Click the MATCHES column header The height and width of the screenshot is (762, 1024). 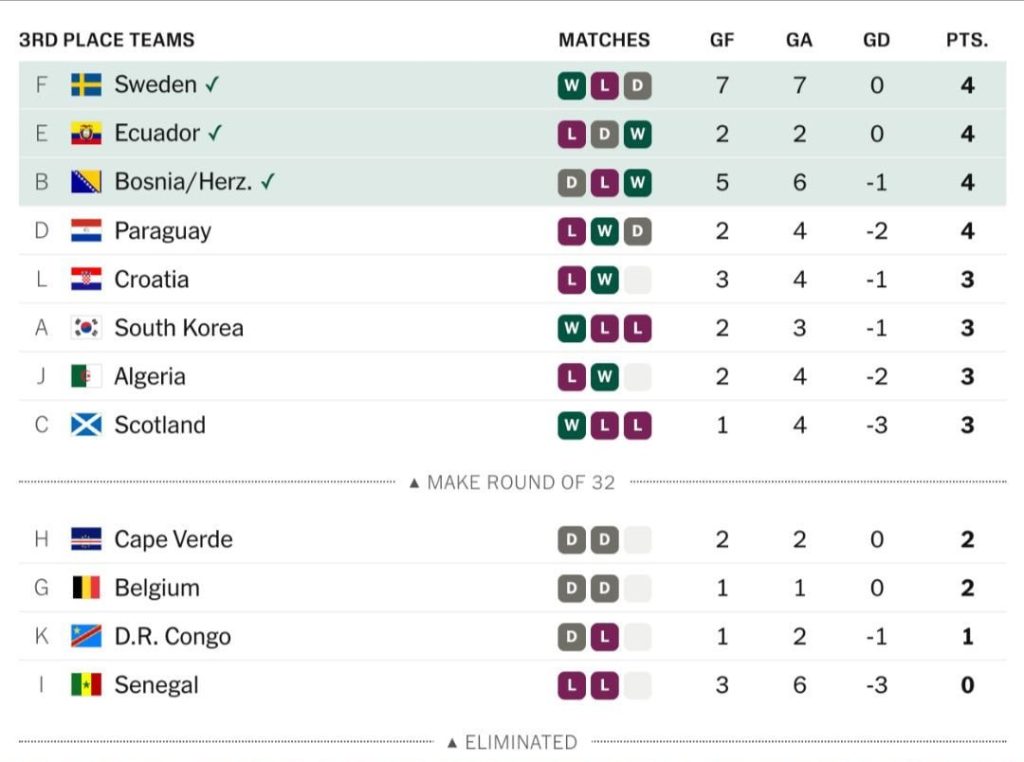pyautogui.click(x=604, y=40)
